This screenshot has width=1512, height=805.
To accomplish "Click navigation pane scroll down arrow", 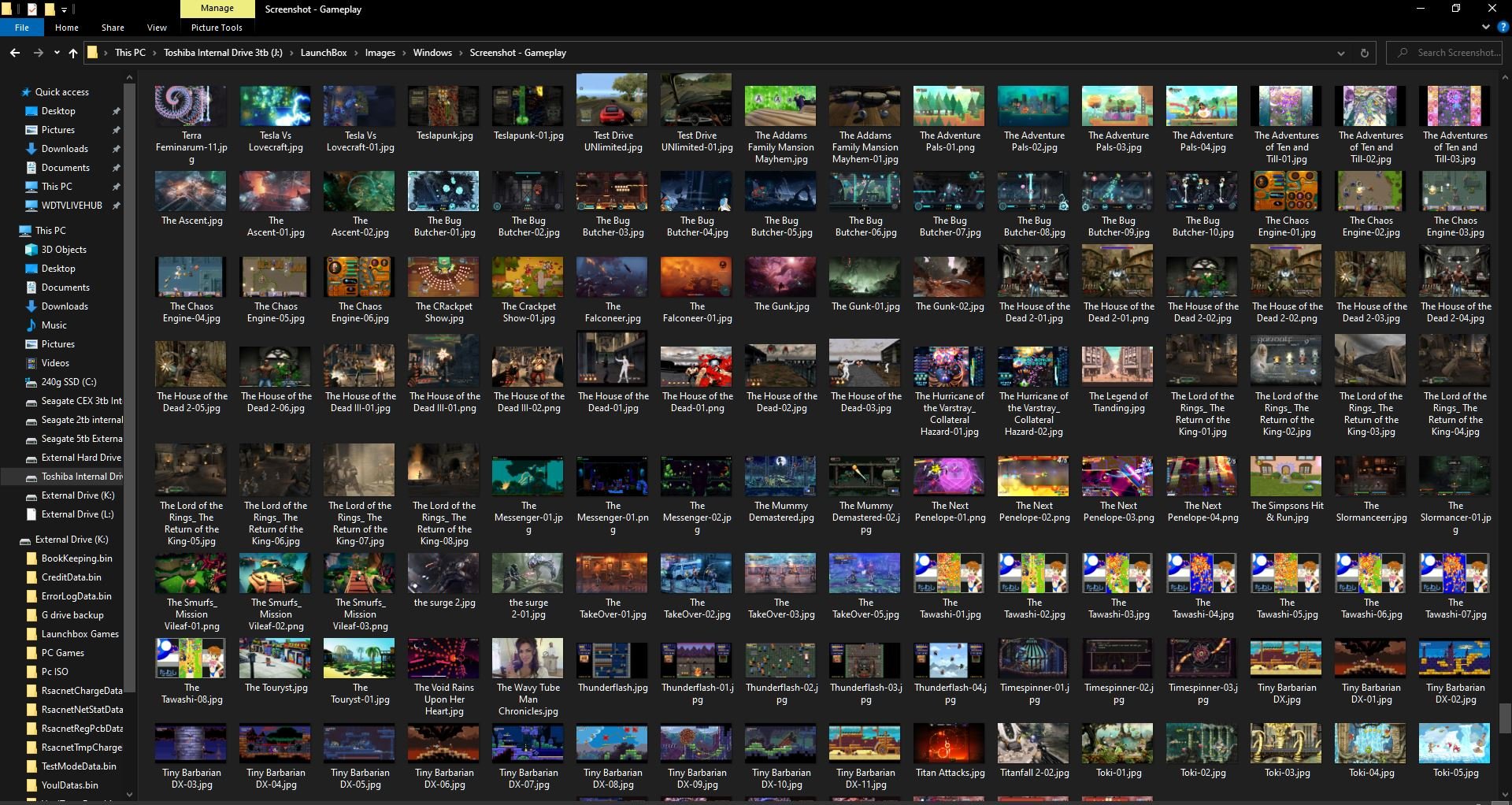I will coord(129,795).
